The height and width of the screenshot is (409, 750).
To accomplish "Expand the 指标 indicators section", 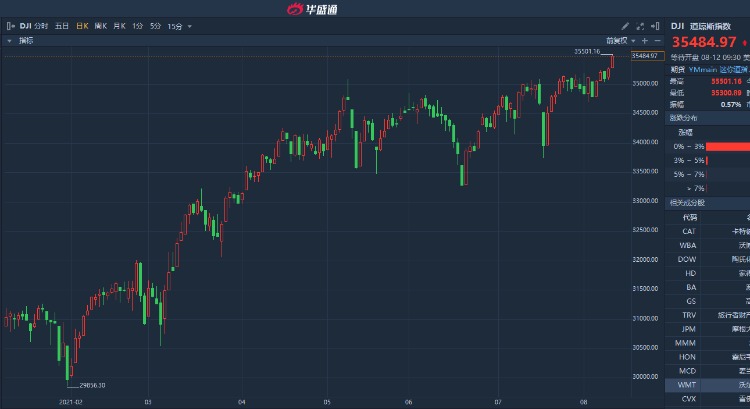I will click(x=10, y=41).
